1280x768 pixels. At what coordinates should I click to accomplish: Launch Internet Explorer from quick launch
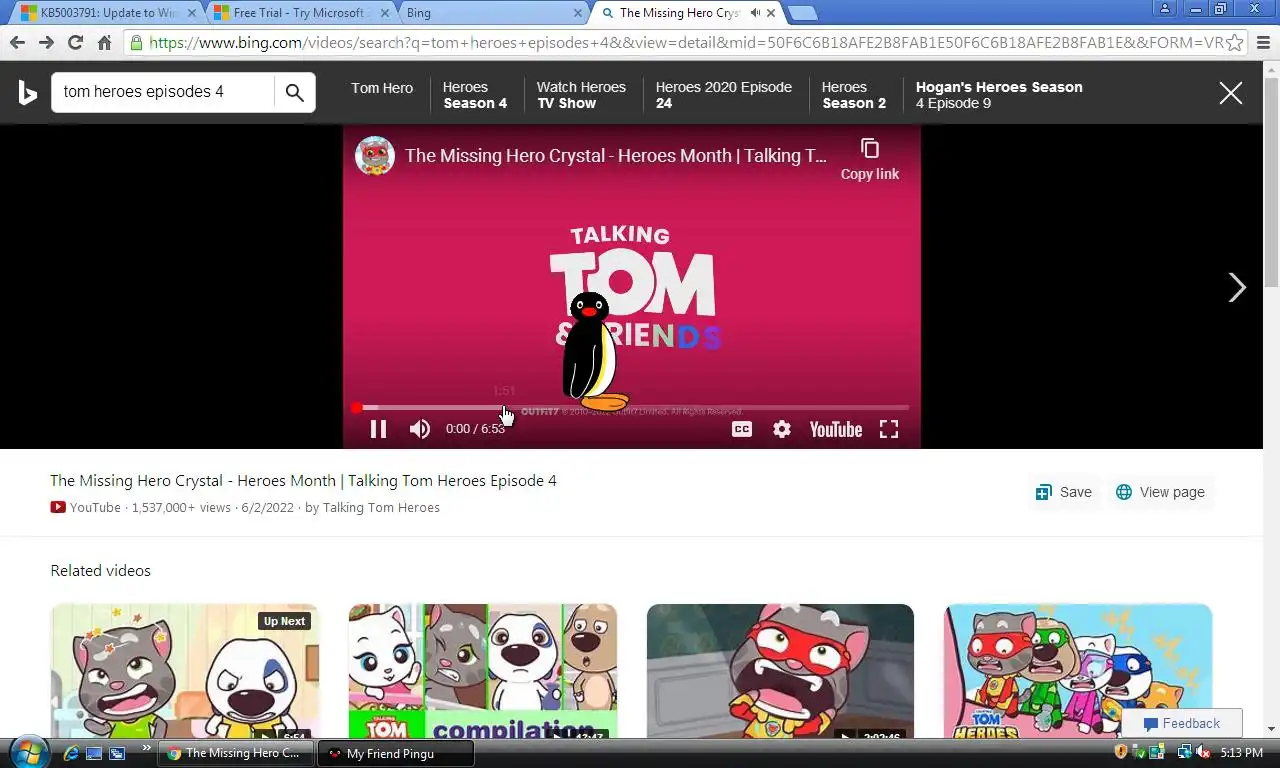pyautogui.click(x=71, y=753)
